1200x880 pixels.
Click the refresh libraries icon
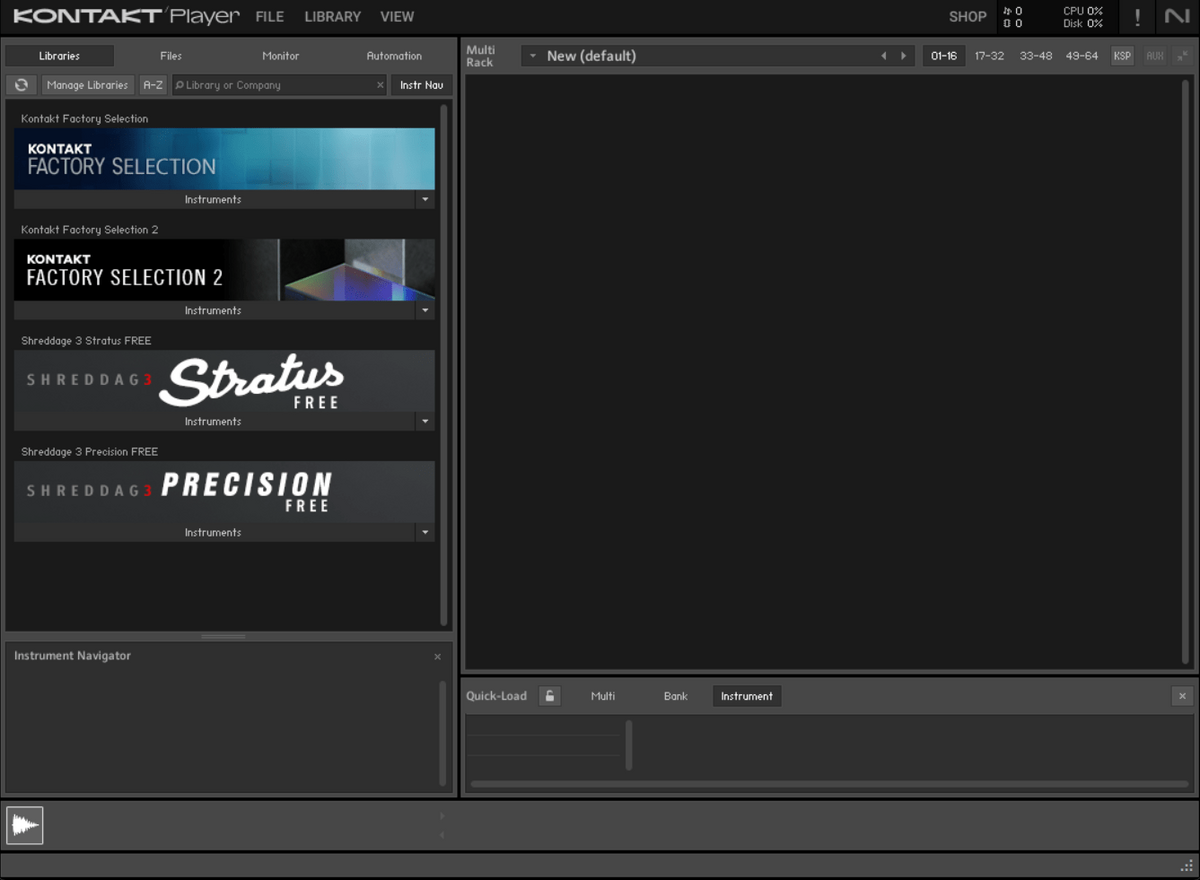pos(21,85)
